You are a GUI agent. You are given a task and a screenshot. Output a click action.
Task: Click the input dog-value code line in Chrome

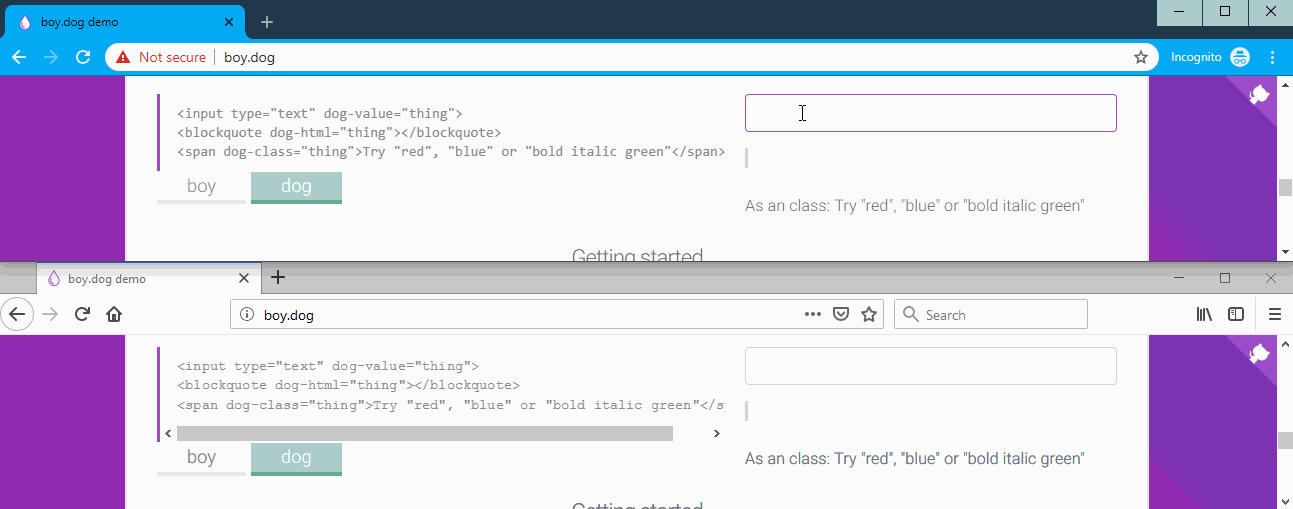320,114
